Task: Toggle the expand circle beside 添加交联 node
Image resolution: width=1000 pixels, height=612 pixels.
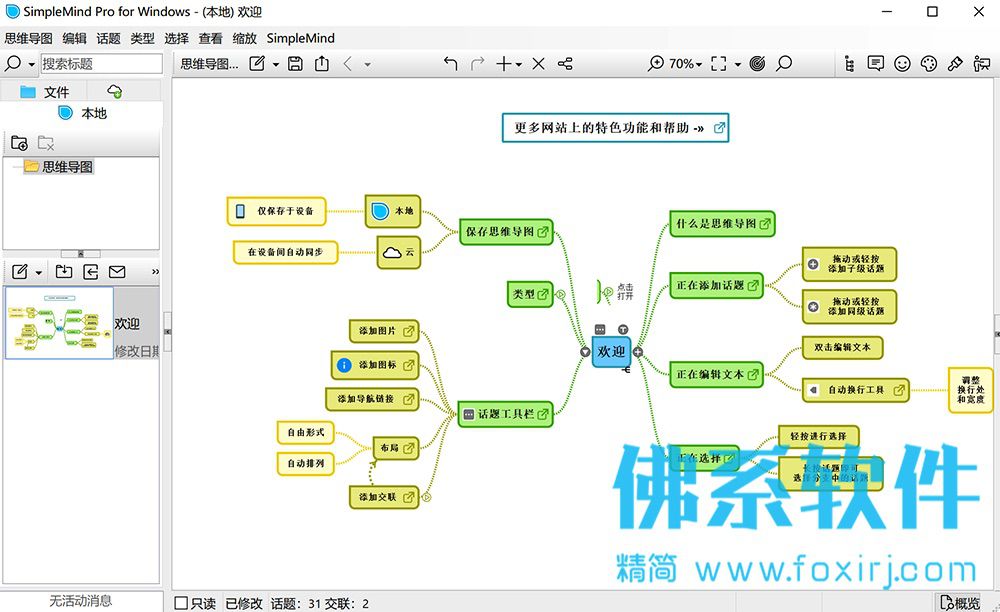Action: 427,497
